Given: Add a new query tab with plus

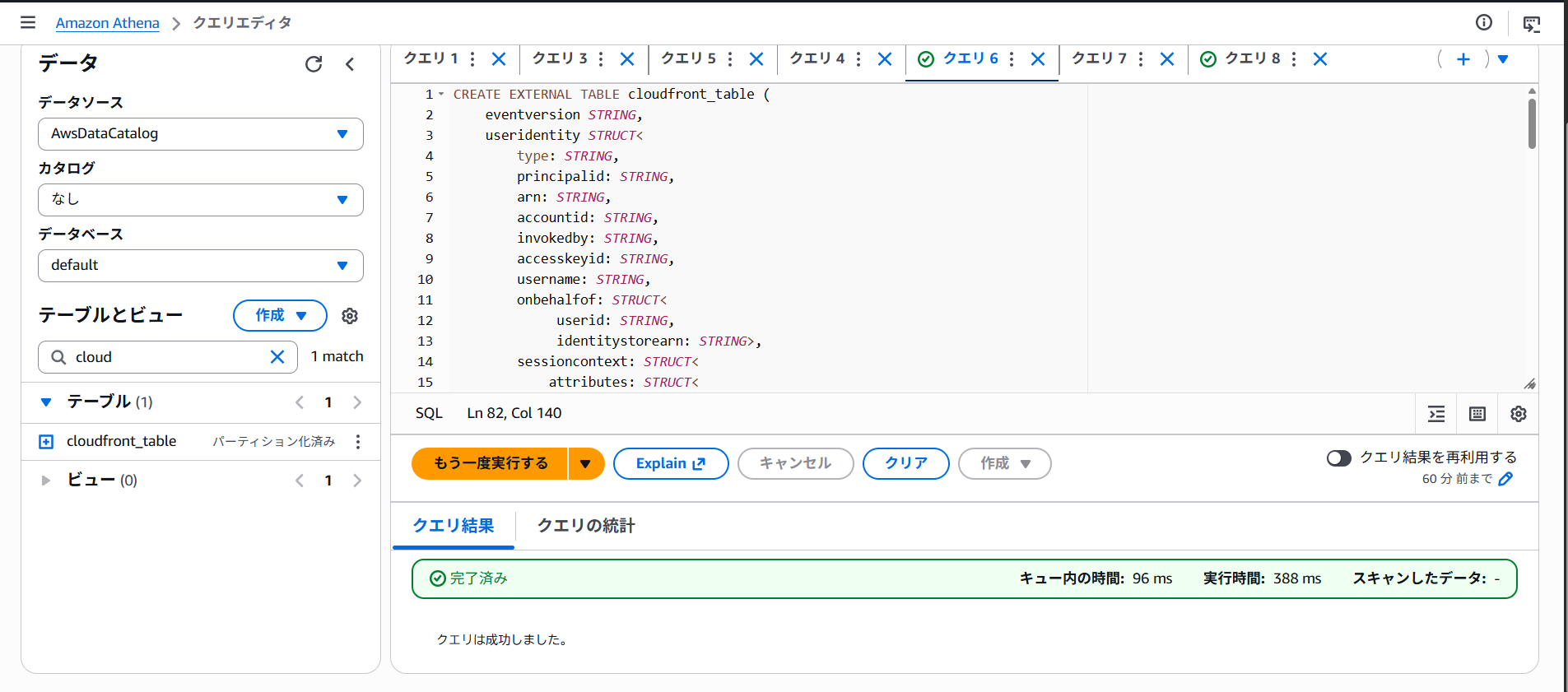Looking at the screenshot, I should [1463, 59].
